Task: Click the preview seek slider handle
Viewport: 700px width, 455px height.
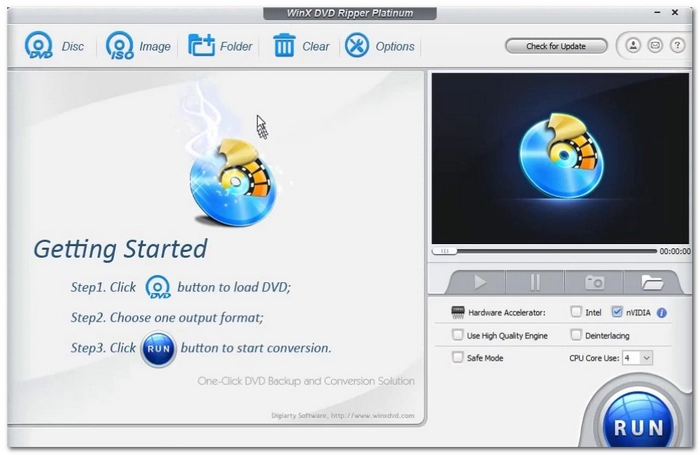Action: (x=444, y=251)
